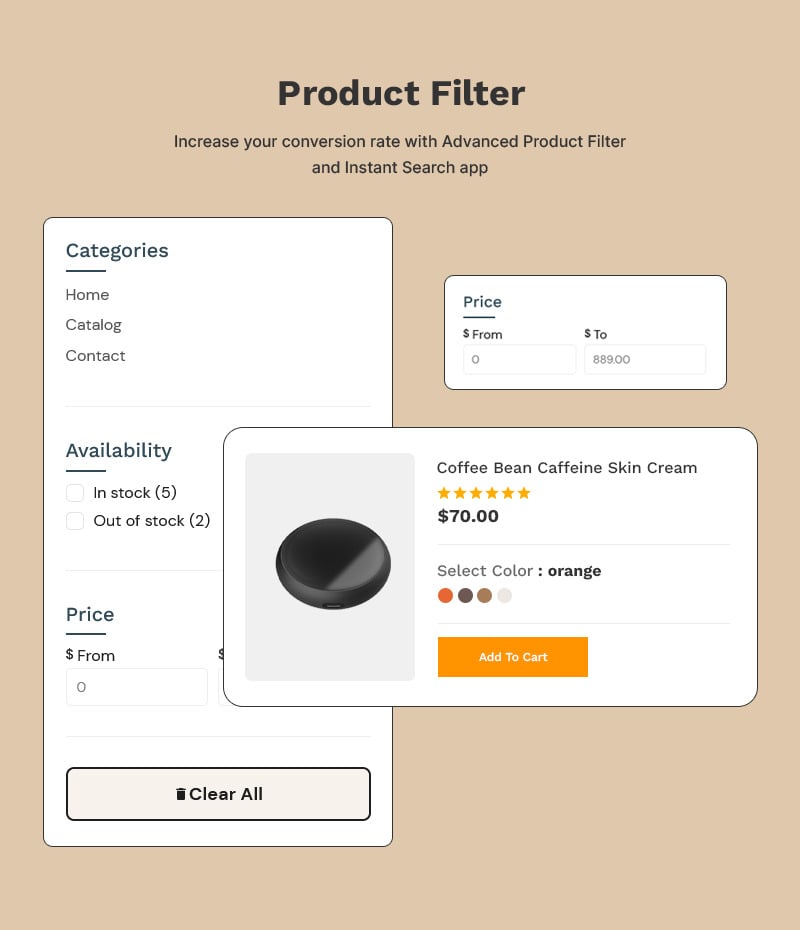Select the white color swatch
The image size is (800, 930).
(x=505, y=595)
